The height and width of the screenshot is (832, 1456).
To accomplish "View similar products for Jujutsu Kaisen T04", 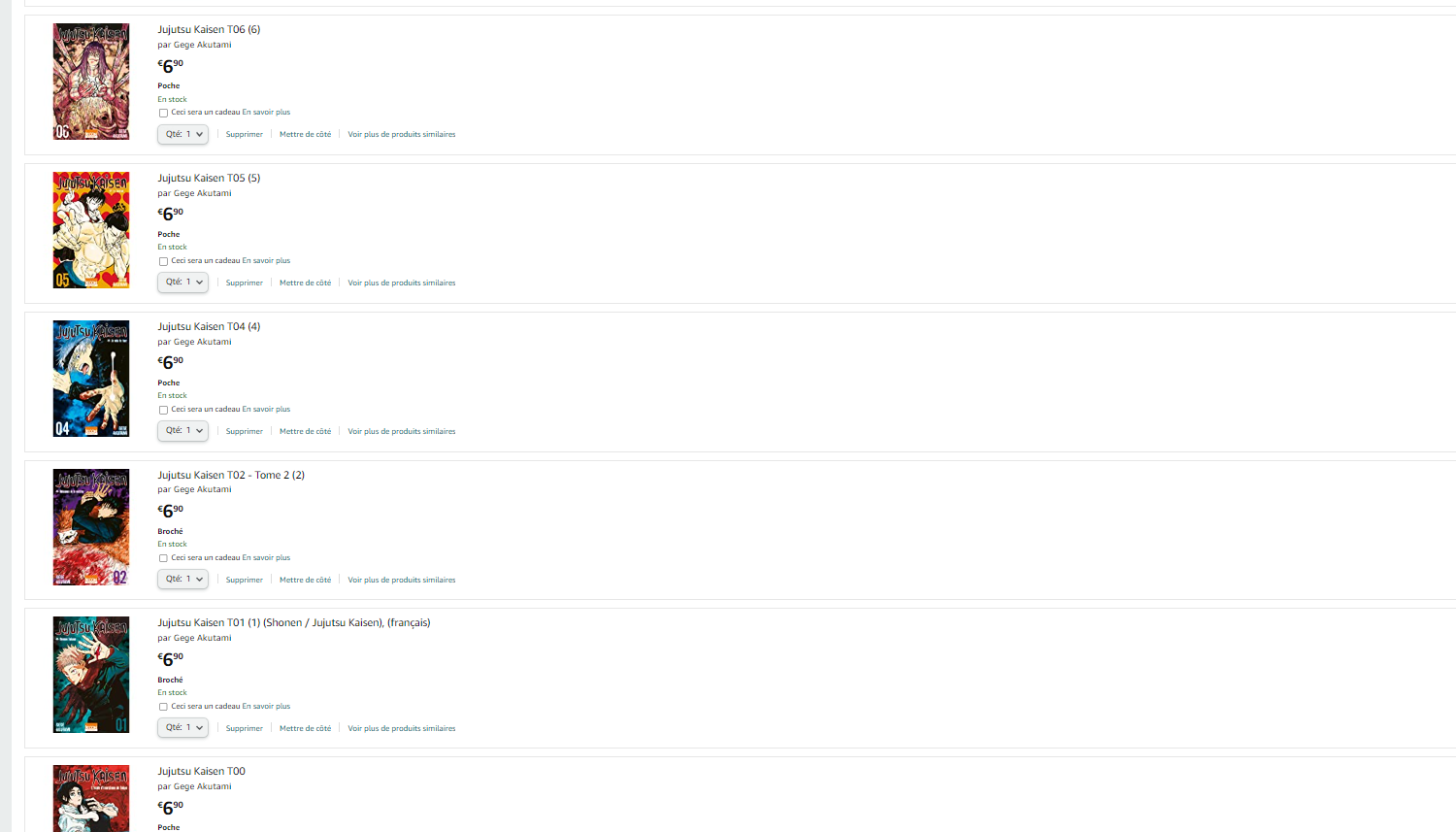I will tap(402, 432).
